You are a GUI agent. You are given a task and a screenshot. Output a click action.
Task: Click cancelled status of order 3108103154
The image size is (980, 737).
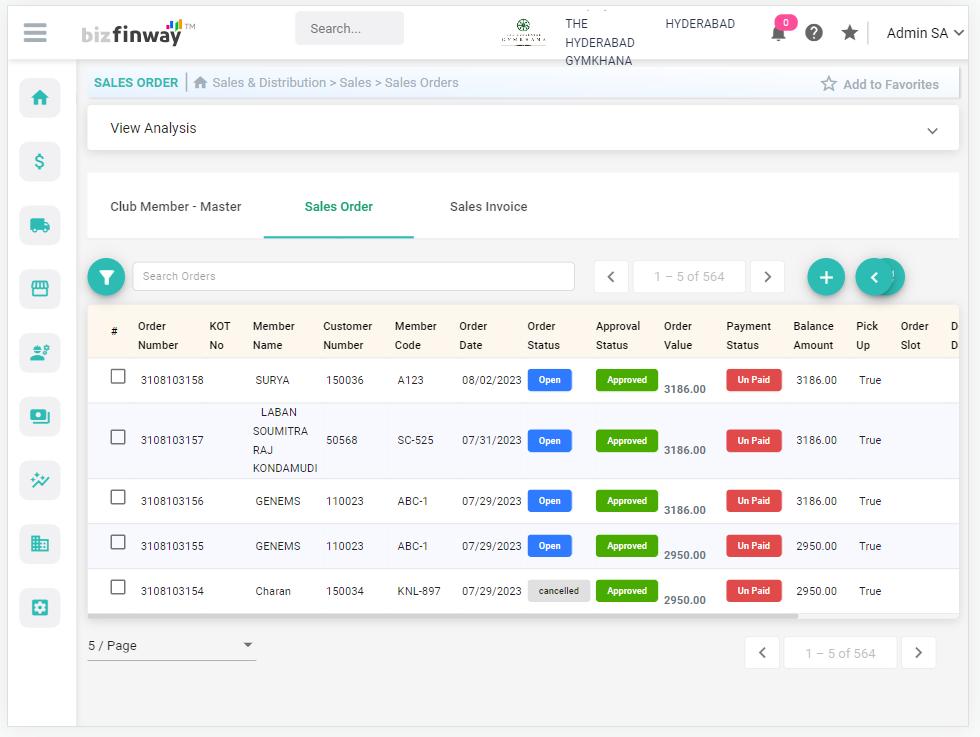coord(559,591)
